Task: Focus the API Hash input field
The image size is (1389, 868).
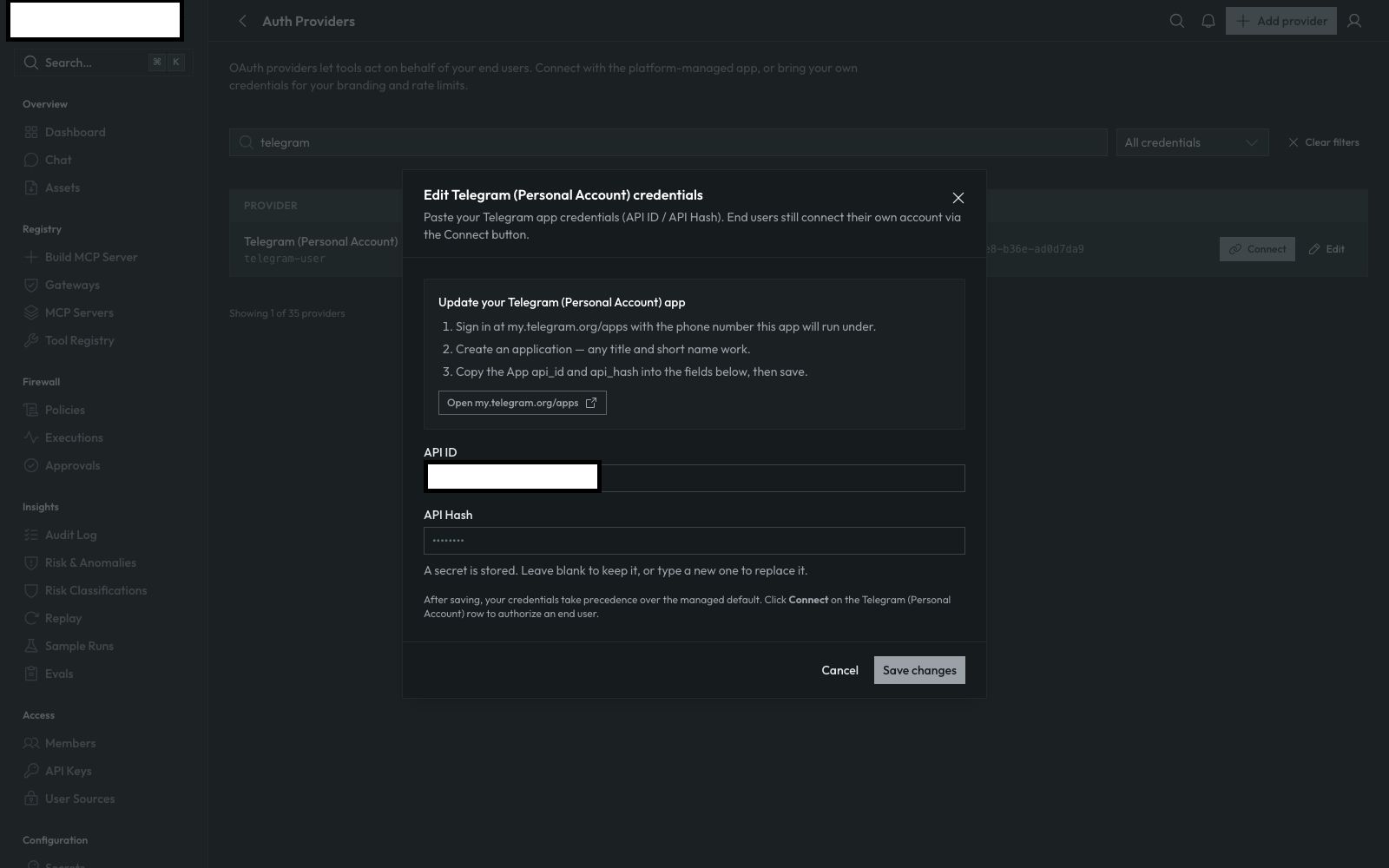Action: pos(694,541)
